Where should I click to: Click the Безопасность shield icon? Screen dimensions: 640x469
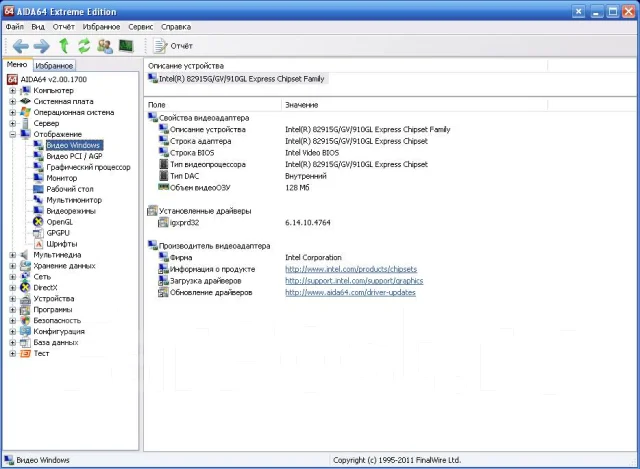click(25, 320)
